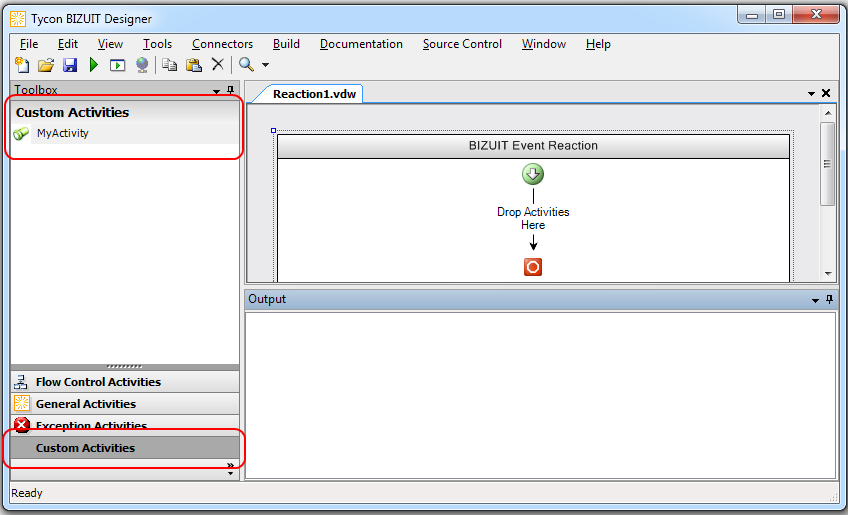Open the View menu
848x515 pixels.
tap(110, 44)
